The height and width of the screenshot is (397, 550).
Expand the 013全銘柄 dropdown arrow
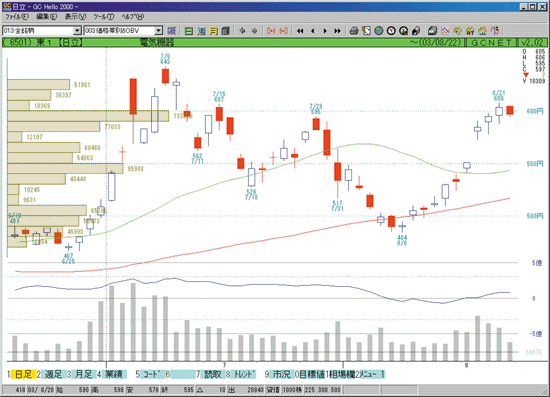77,31
